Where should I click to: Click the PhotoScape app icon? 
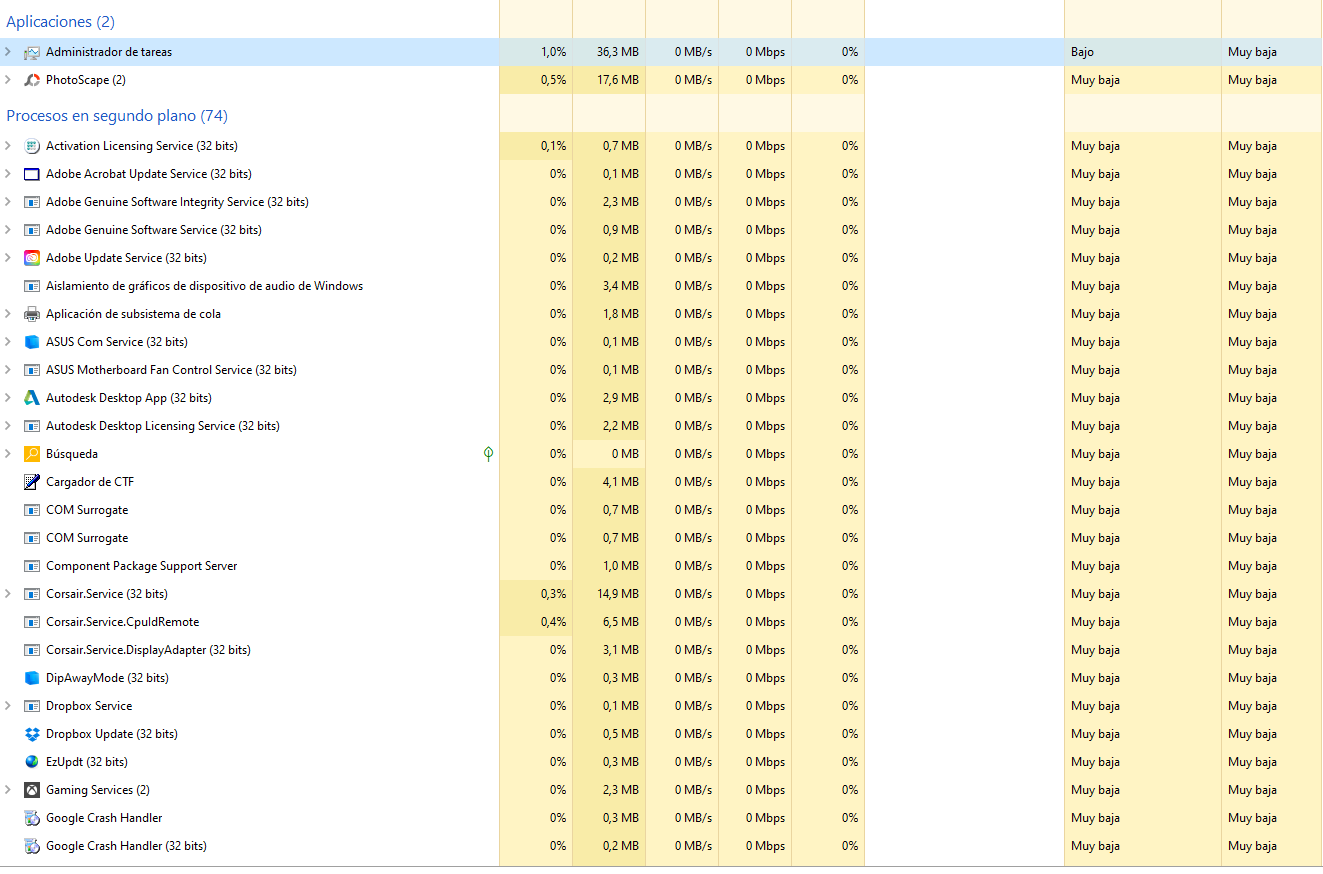click(32, 80)
